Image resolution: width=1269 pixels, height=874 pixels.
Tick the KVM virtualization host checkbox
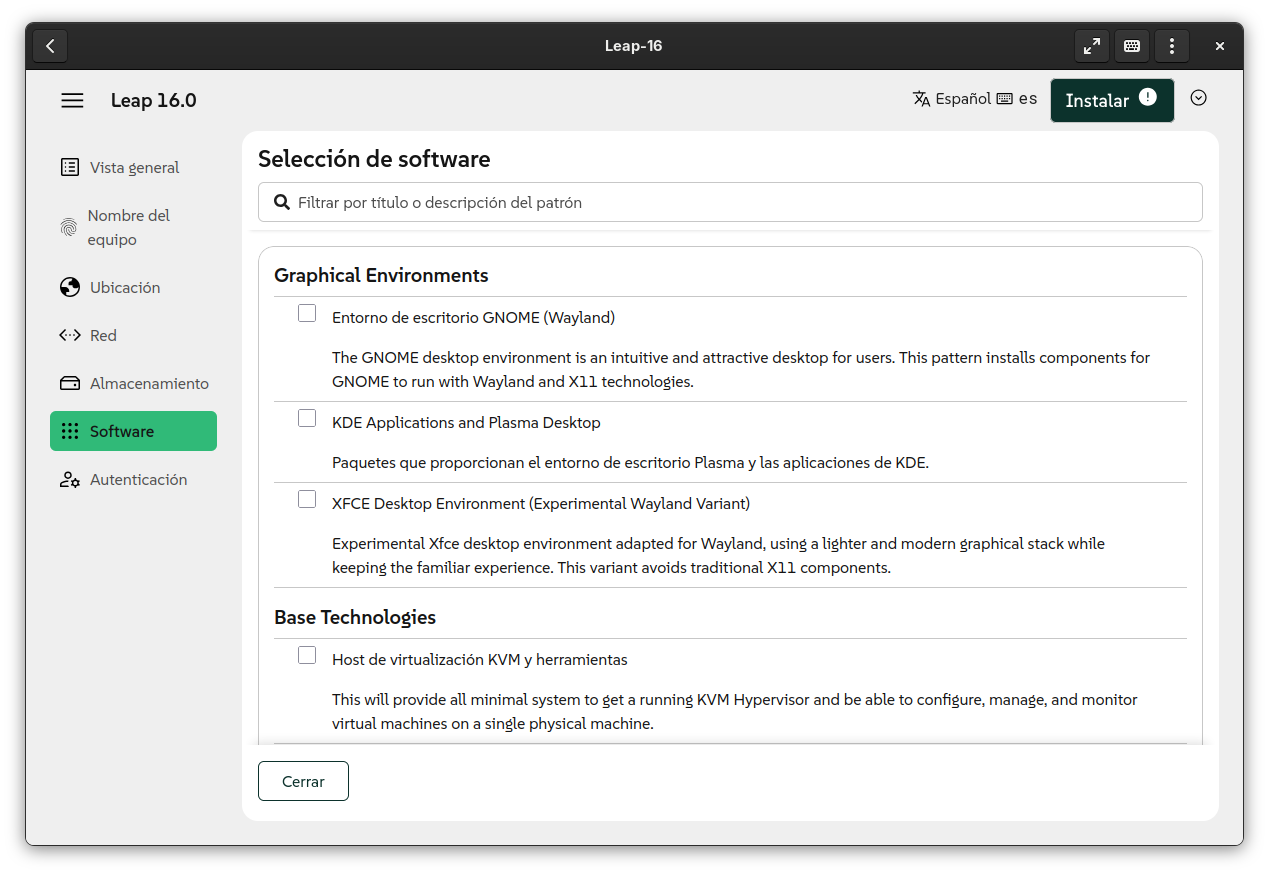tap(307, 656)
